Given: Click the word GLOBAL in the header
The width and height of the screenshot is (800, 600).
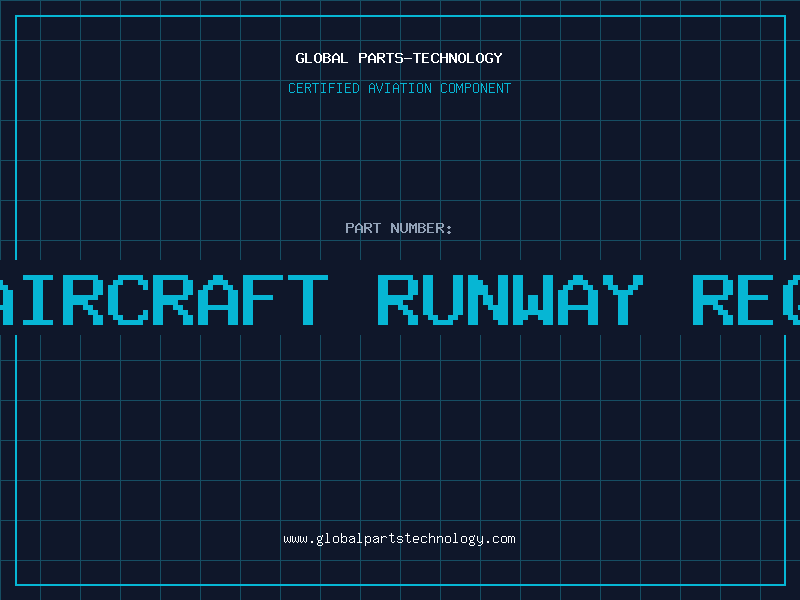Looking at the screenshot, I should pos(321,58).
